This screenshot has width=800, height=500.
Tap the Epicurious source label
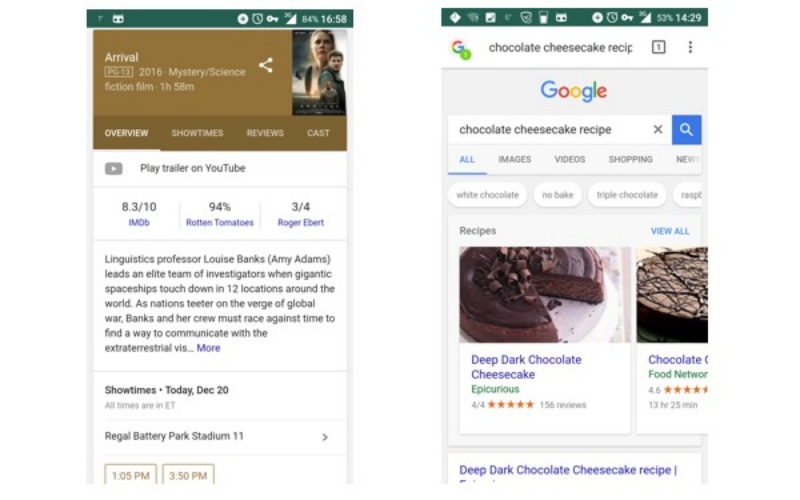(495, 389)
